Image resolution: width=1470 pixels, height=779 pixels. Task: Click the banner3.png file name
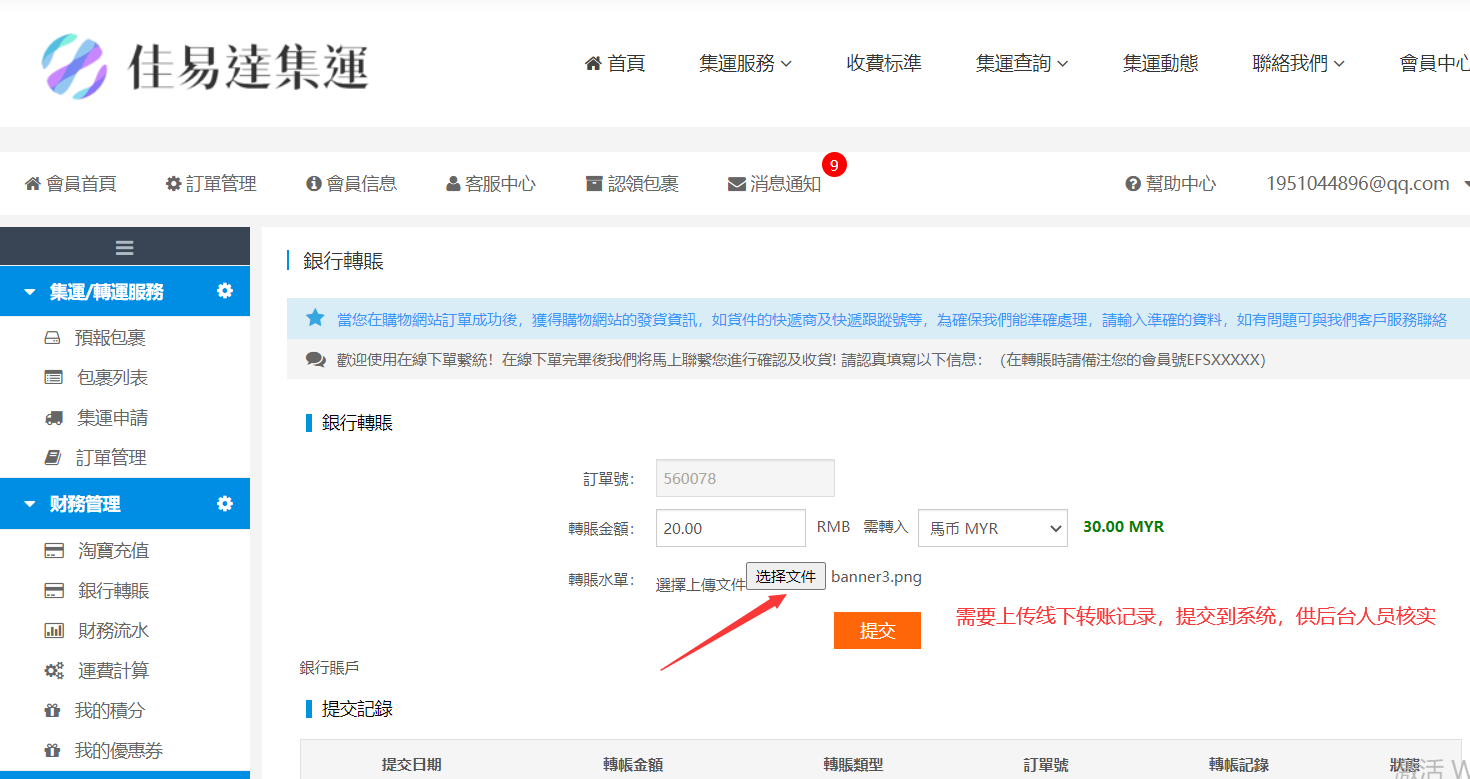click(876, 577)
